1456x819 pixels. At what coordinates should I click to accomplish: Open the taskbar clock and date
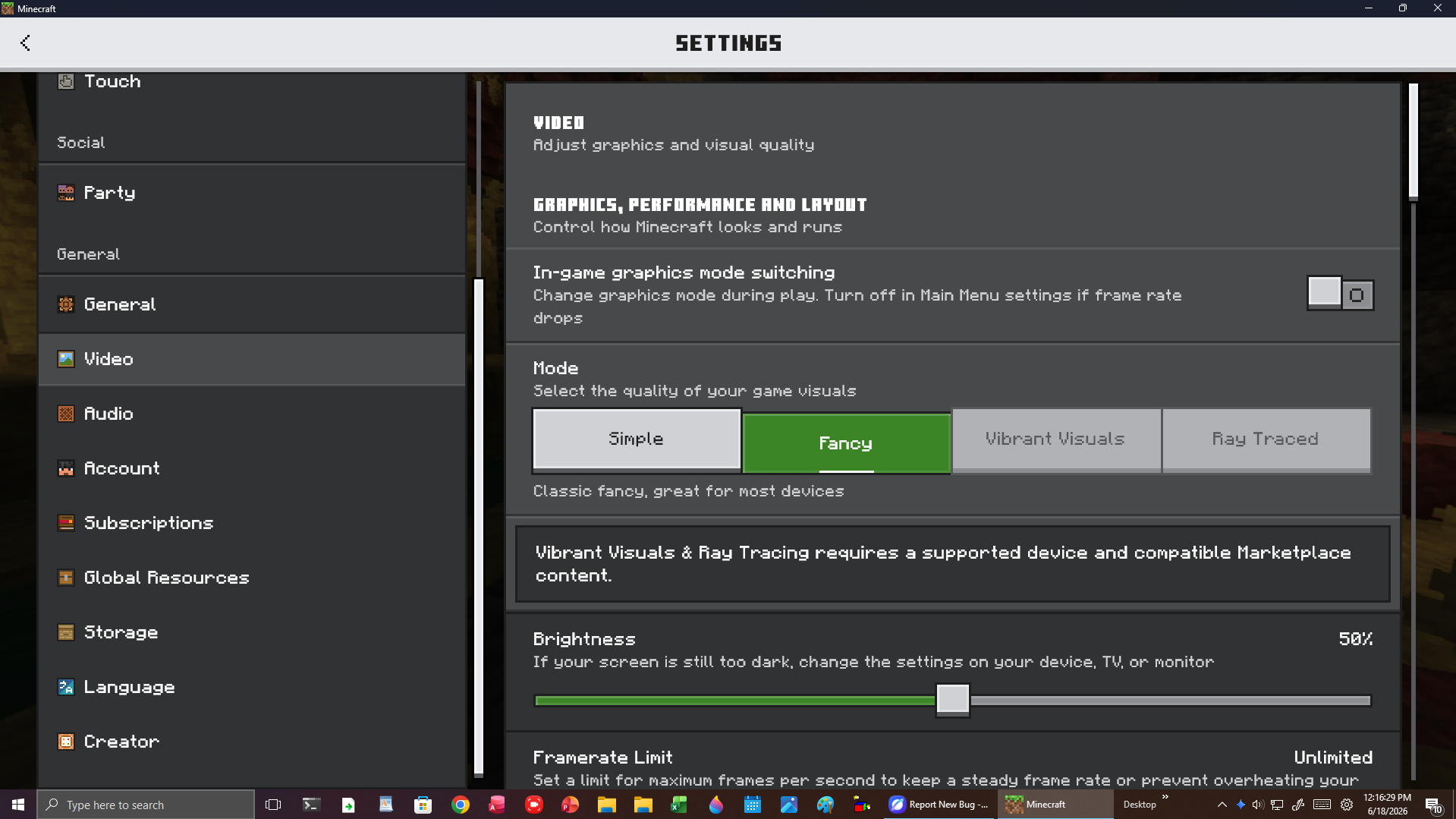click(1387, 805)
